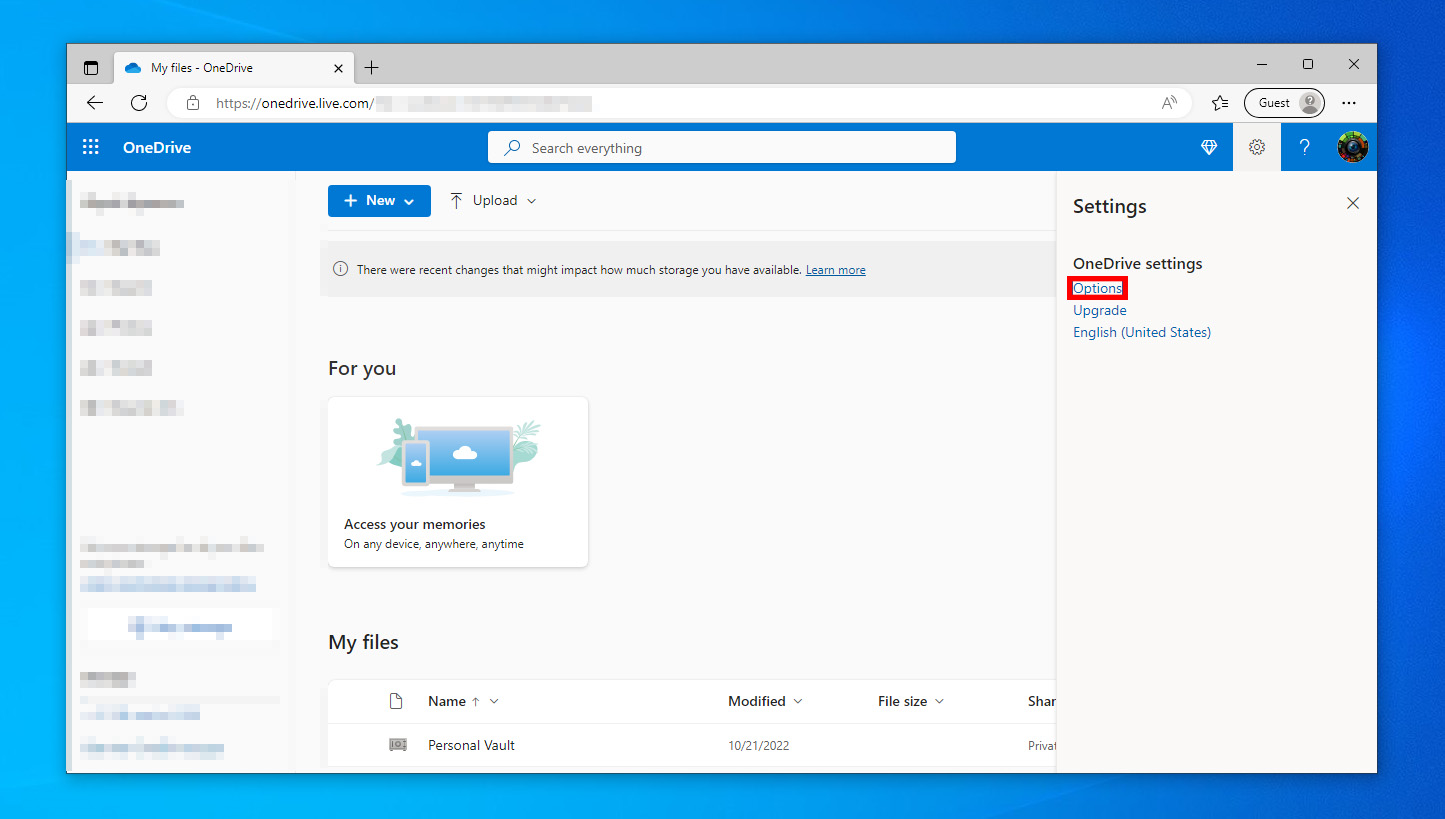
Task: Open Options in OneDrive settings
Action: pos(1098,288)
